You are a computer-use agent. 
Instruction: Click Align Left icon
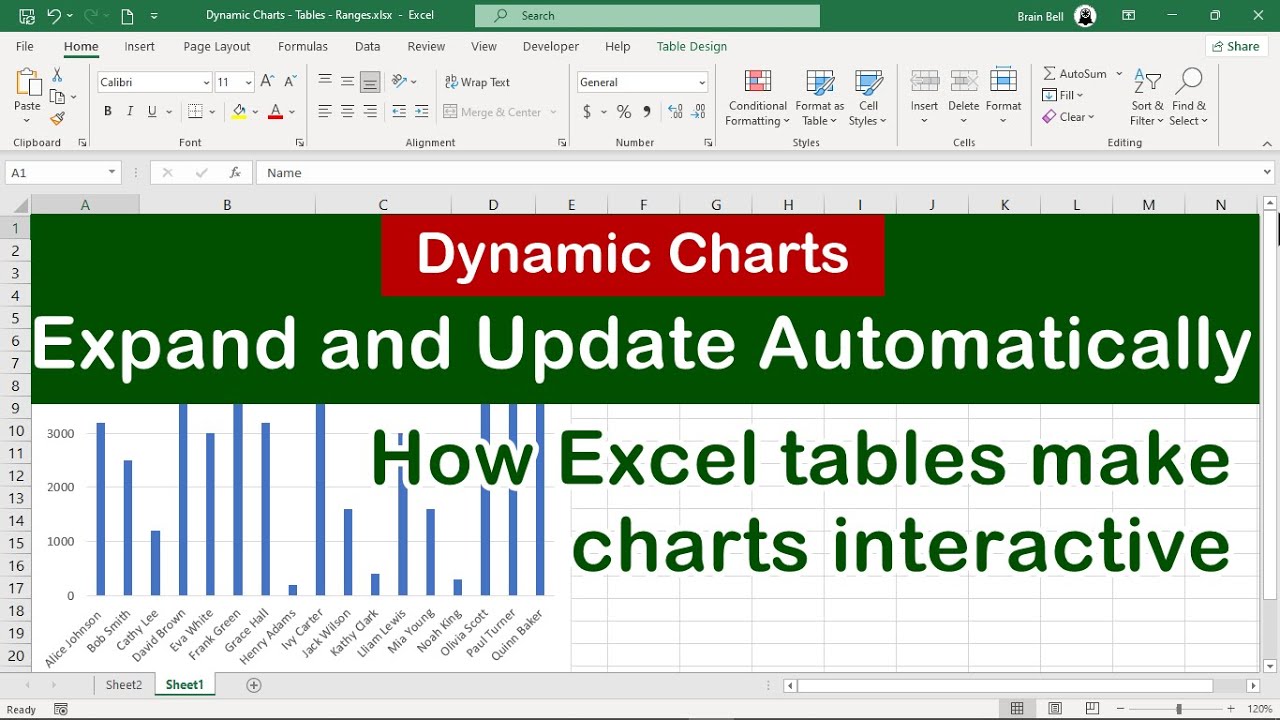click(325, 112)
